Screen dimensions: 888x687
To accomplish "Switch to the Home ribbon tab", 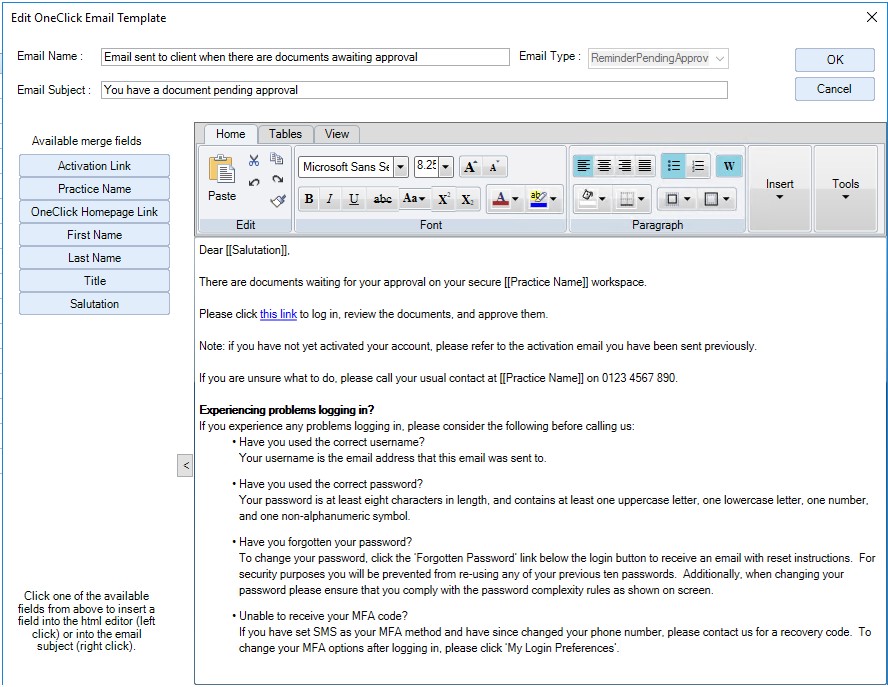I will pyautogui.click(x=230, y=134).
